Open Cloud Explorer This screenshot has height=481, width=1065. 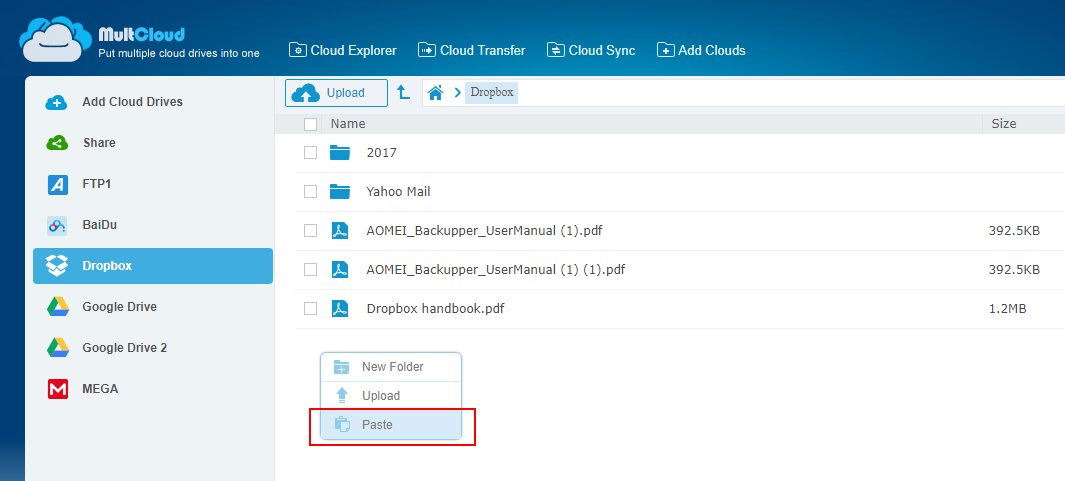click(343, 50)
